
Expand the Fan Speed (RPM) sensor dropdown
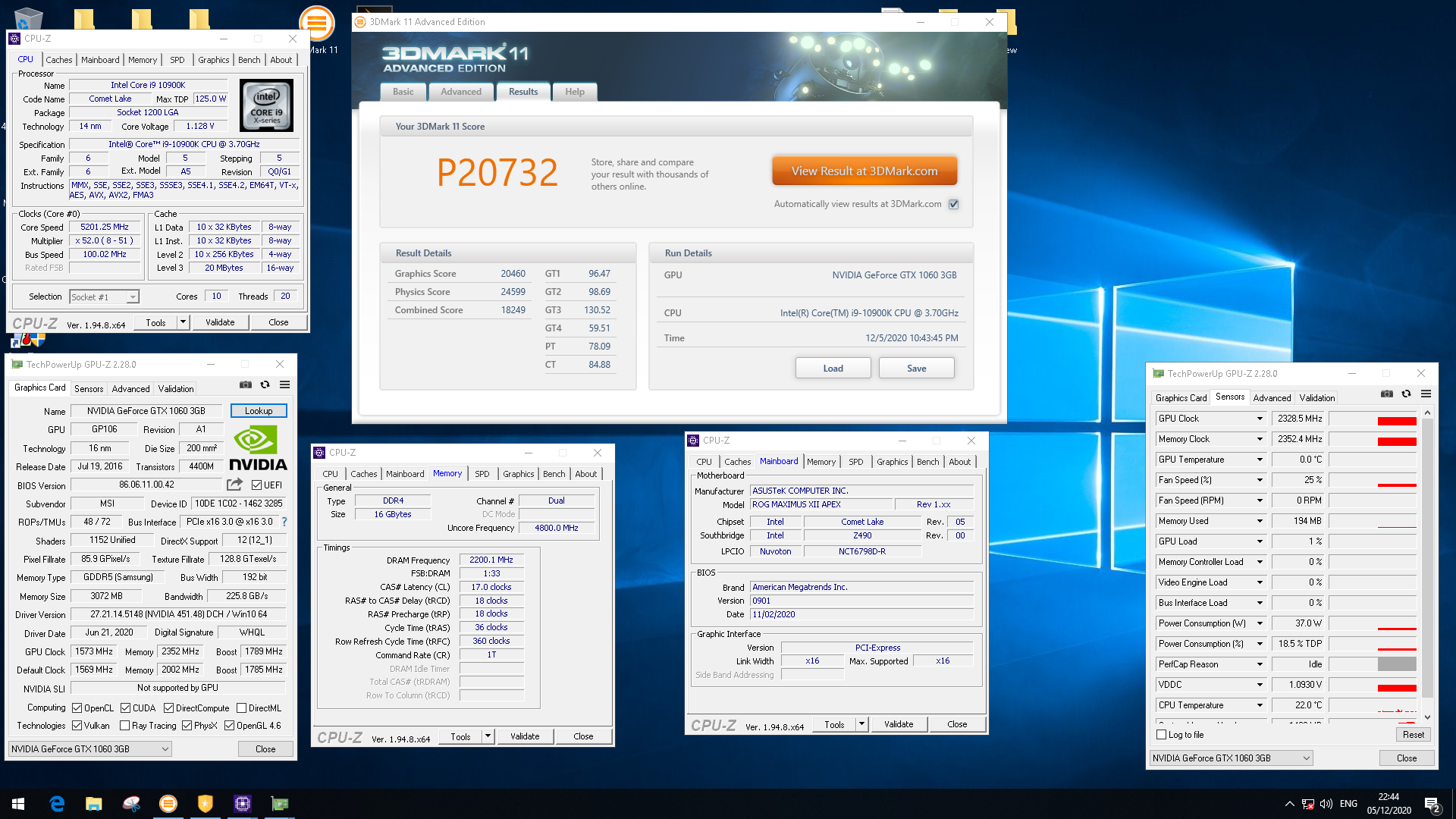click(1260, 500)
